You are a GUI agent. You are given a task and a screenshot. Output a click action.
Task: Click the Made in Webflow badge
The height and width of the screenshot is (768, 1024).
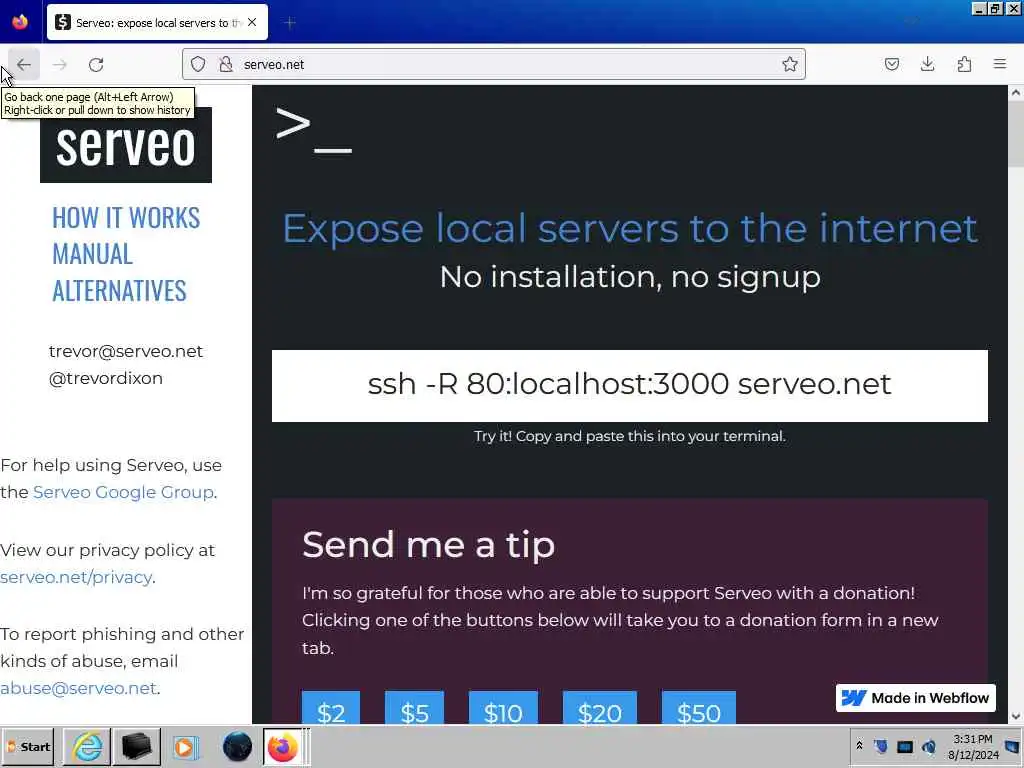coord(916,698)
